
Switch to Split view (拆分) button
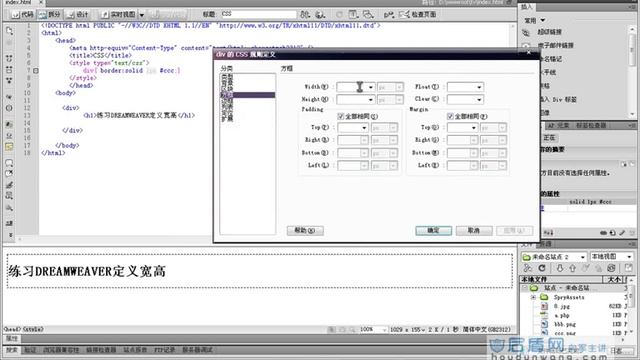point(49,15)
